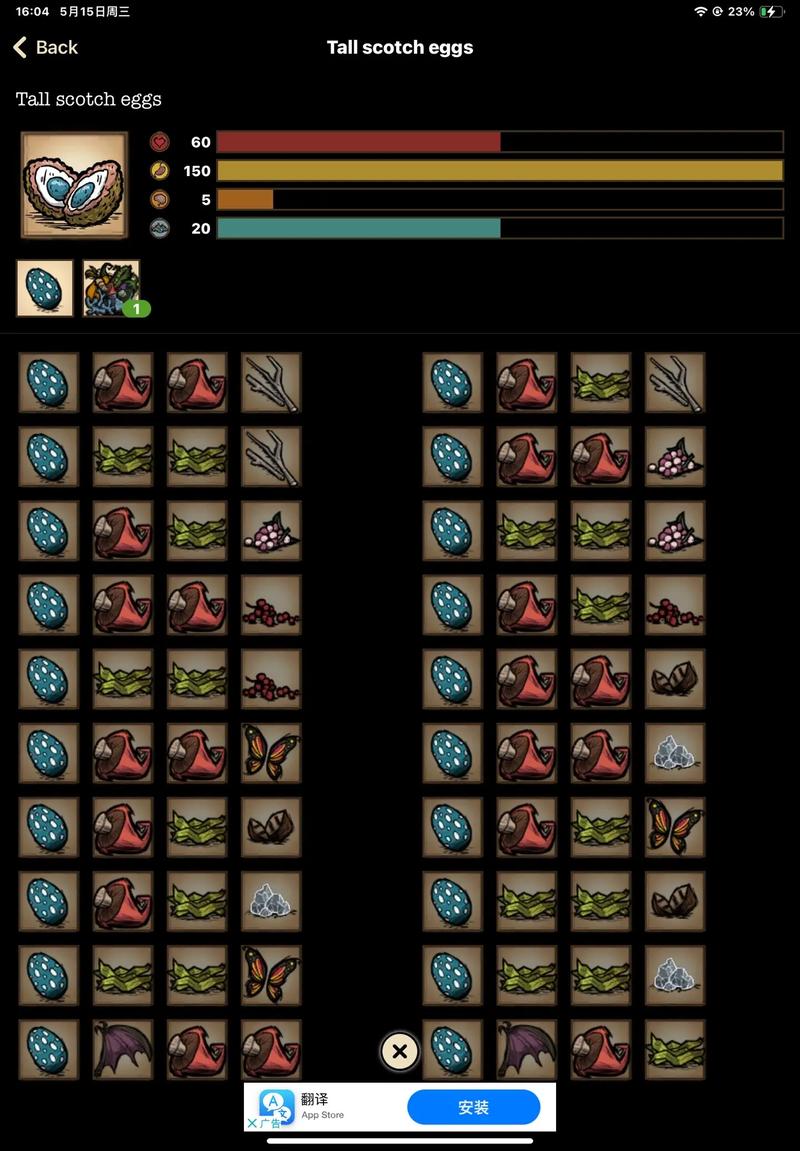Select pink lichen in second right recipe
Viewport: 800px width, 1151px height.
point(674,457)
